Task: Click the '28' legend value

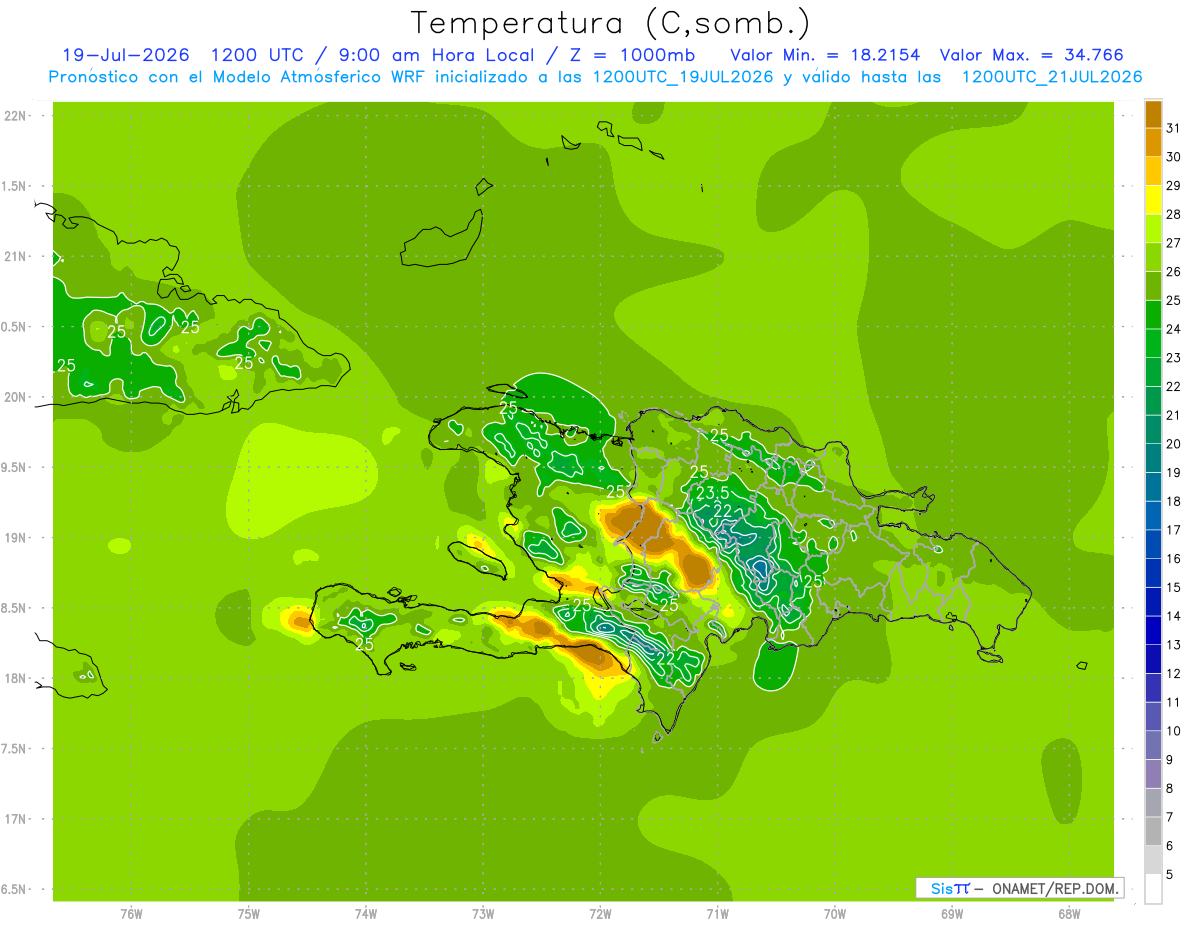Action: click(1174, 215)
